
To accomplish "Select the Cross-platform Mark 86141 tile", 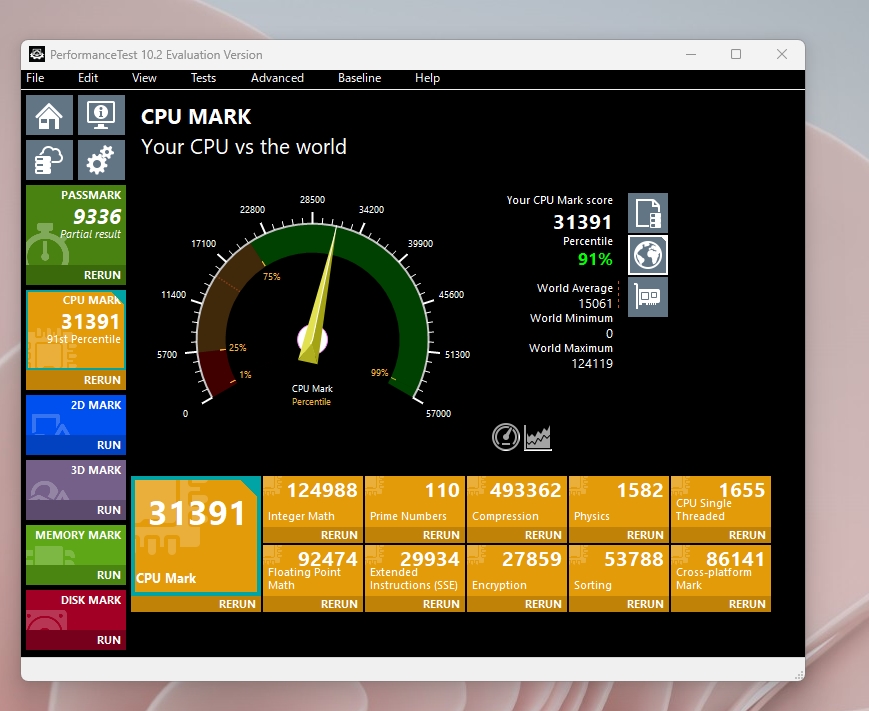I will (721, 571).
